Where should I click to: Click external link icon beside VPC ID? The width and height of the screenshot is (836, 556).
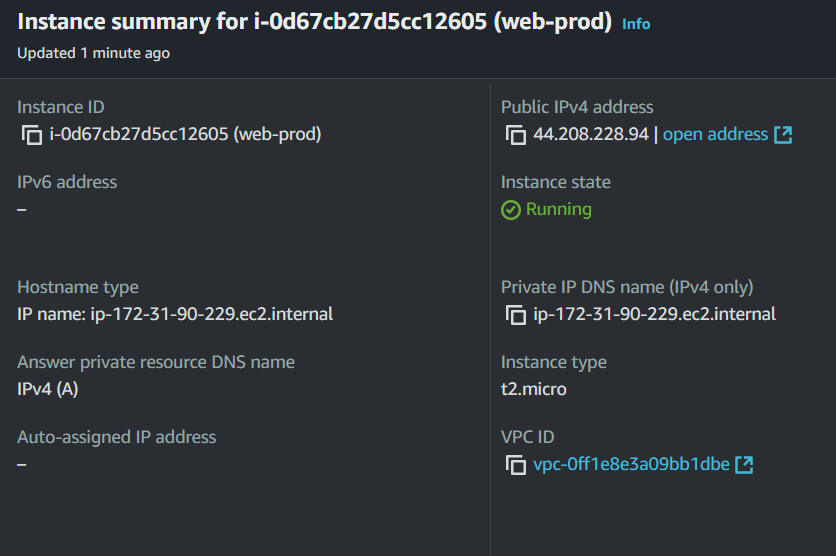point(744,465)
